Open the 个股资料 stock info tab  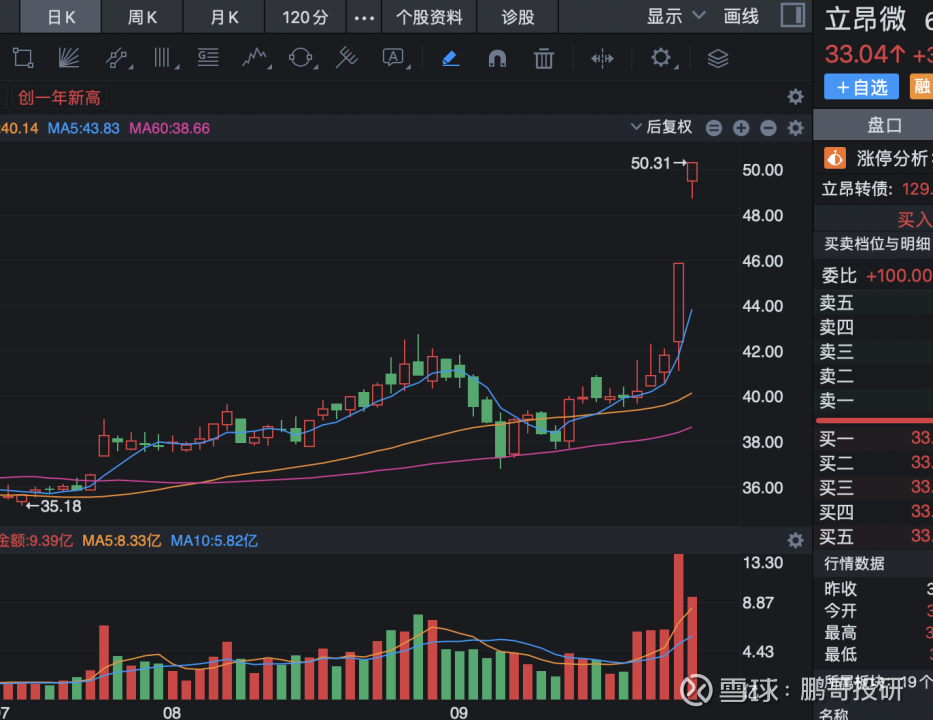point(429,17)
